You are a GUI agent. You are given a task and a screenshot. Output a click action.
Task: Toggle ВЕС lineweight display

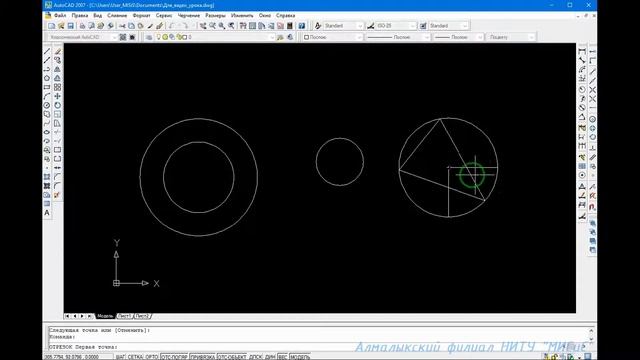(x=282, y=357)
